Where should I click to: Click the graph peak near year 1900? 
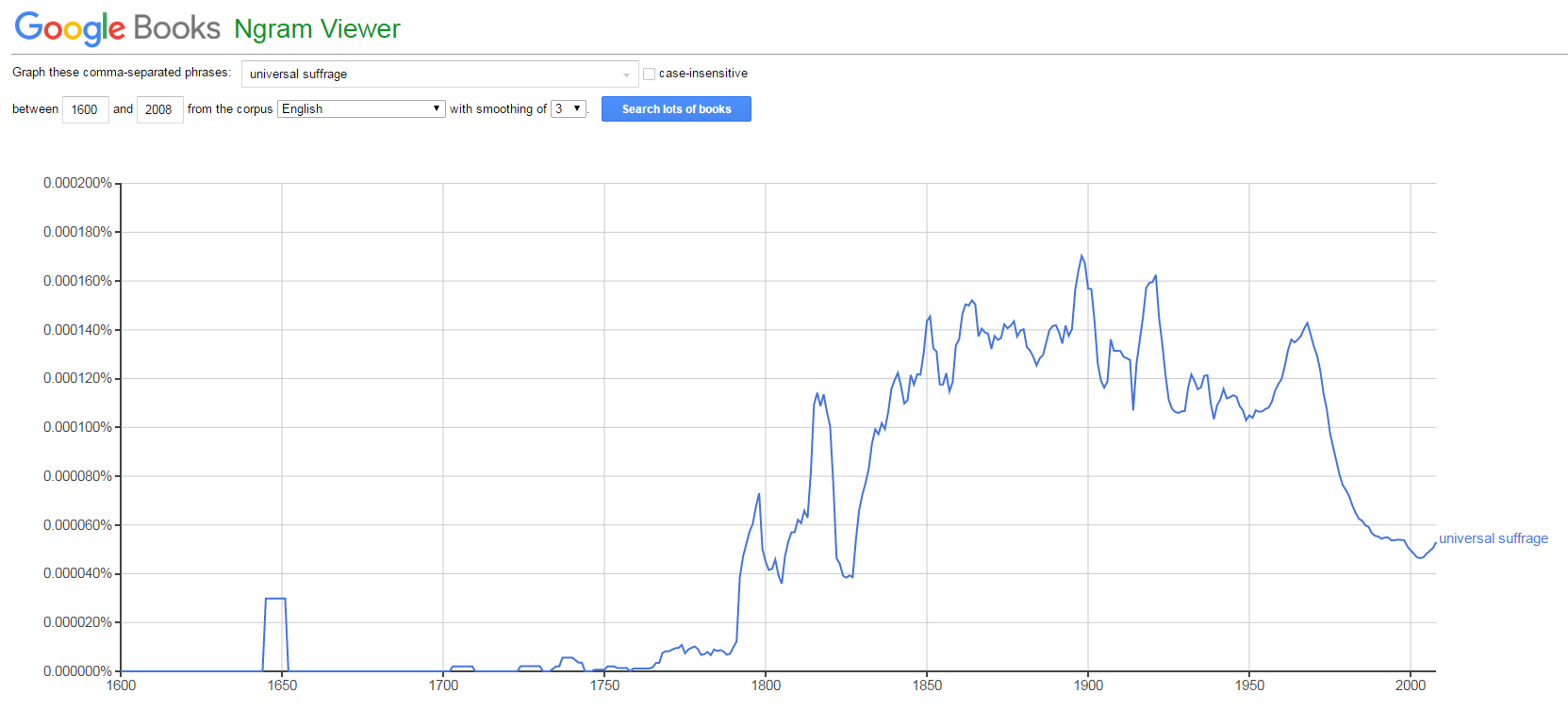click(x=1081, y=256)
